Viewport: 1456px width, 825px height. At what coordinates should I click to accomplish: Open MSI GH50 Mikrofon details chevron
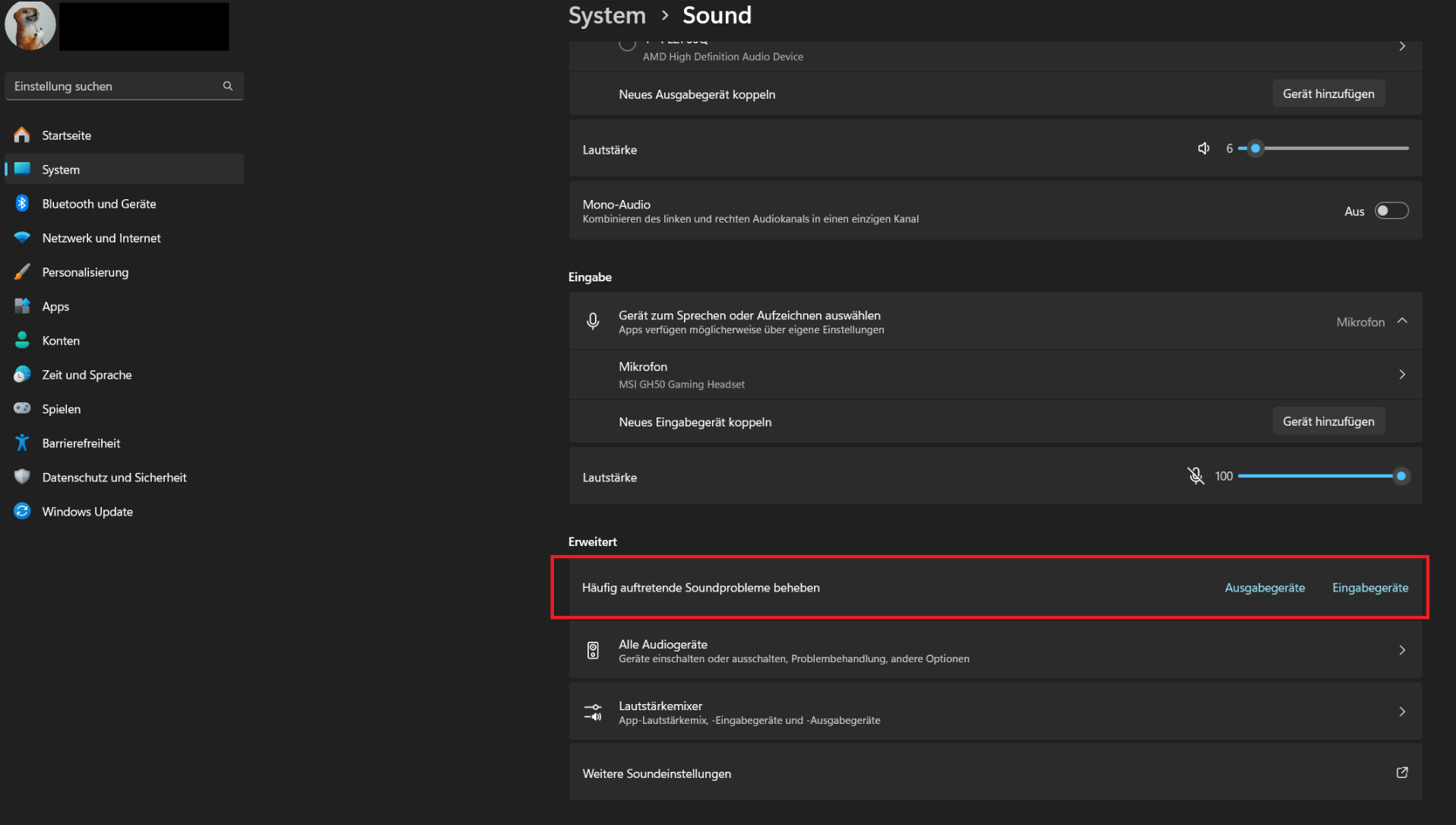pyautogui.click(x=1402, y=374)
